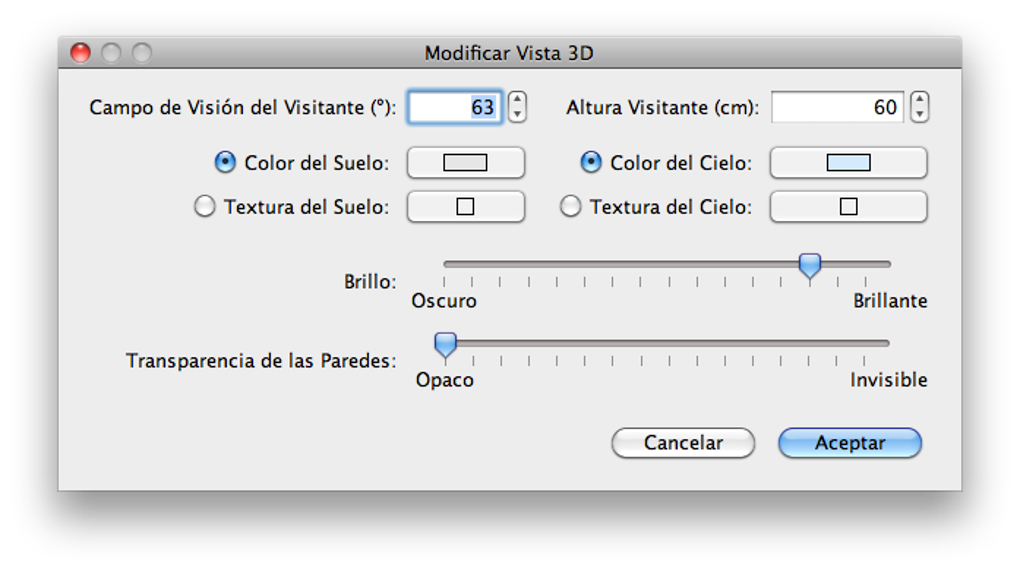Viewport: 1020px width, 571px height.
Task: Increase Campo de Visión with up arrow
Action: pyautogui.click(x=517, y=100)
